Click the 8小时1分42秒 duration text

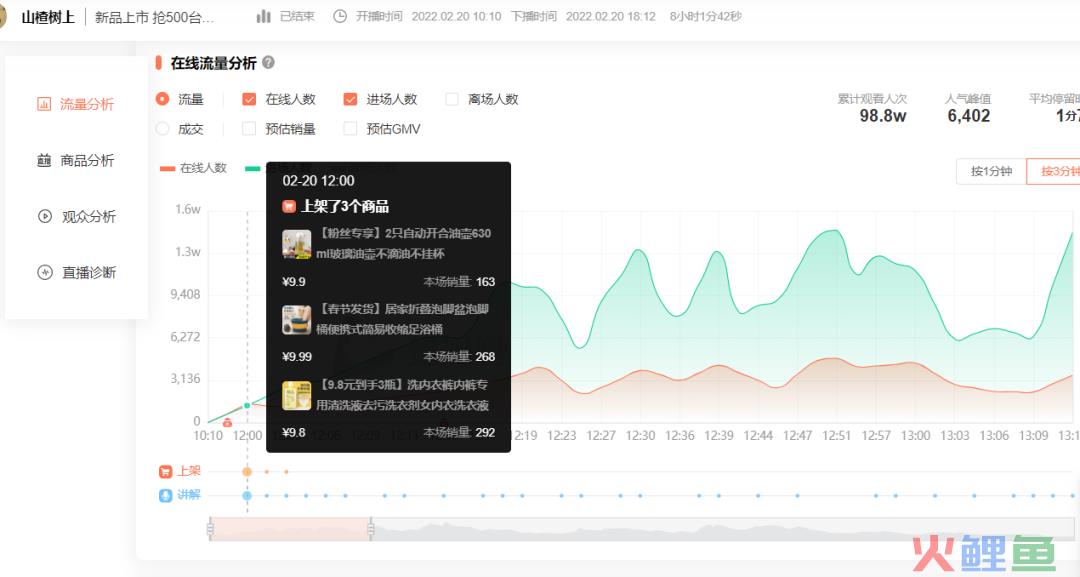point(705,17)
